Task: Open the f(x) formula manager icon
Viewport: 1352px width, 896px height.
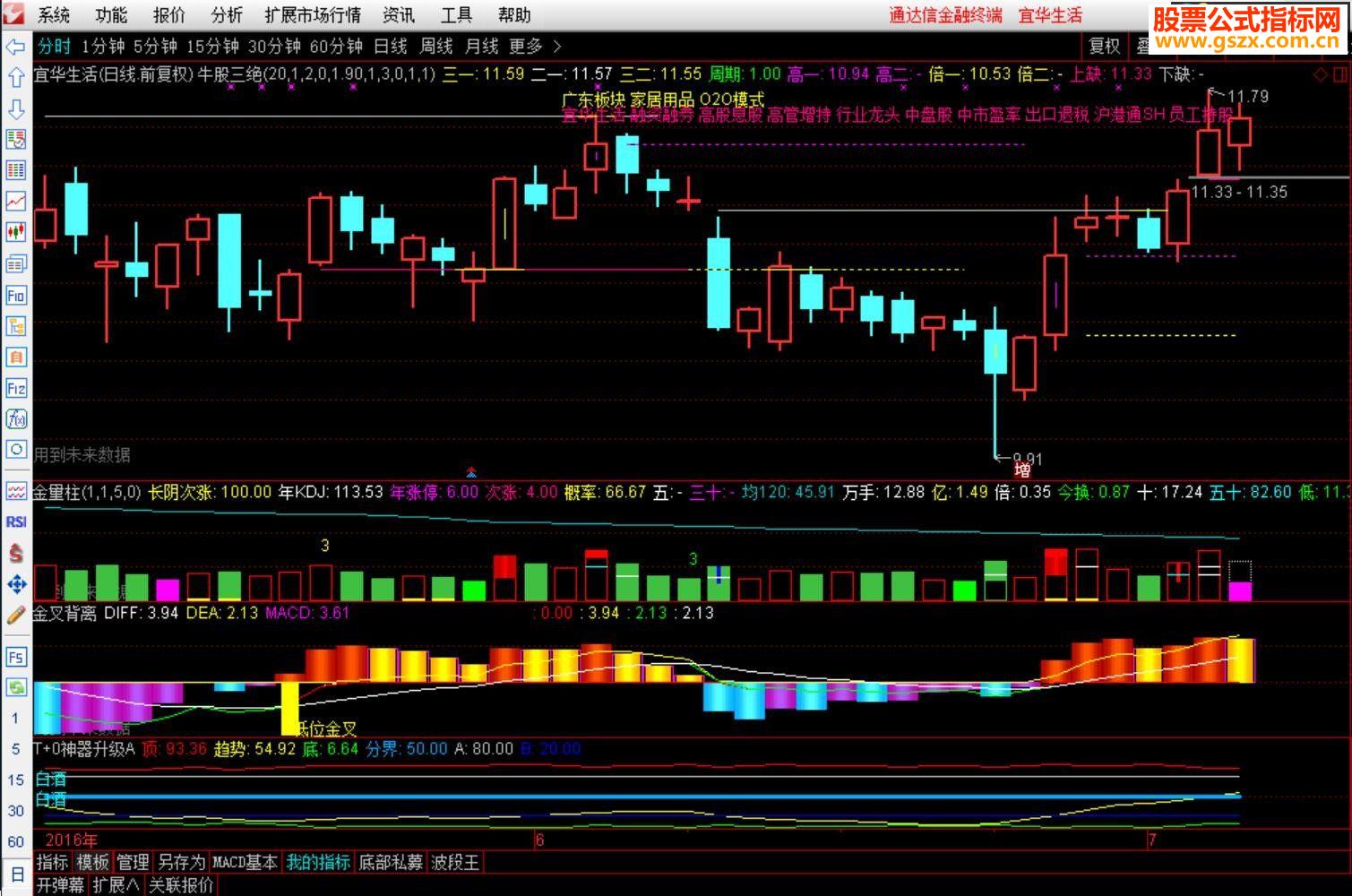Action: (15, 418)
